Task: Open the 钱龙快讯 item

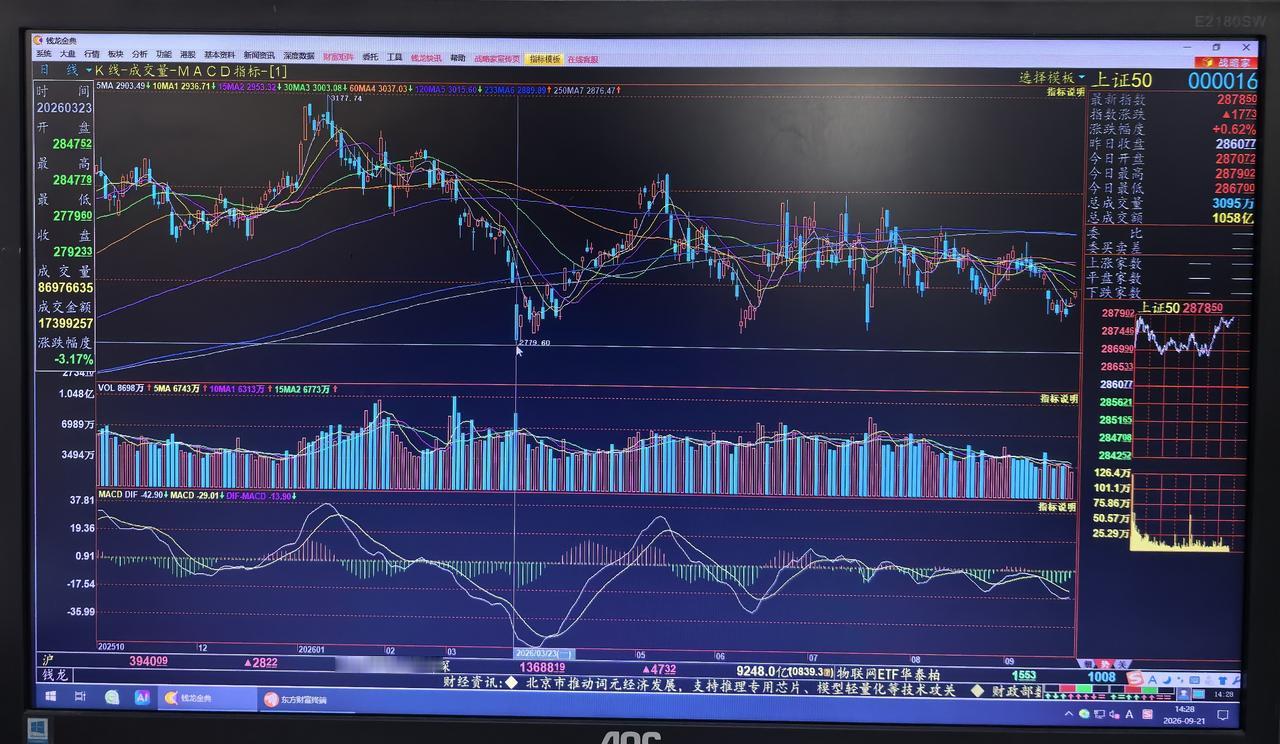Action: [426, 58]
